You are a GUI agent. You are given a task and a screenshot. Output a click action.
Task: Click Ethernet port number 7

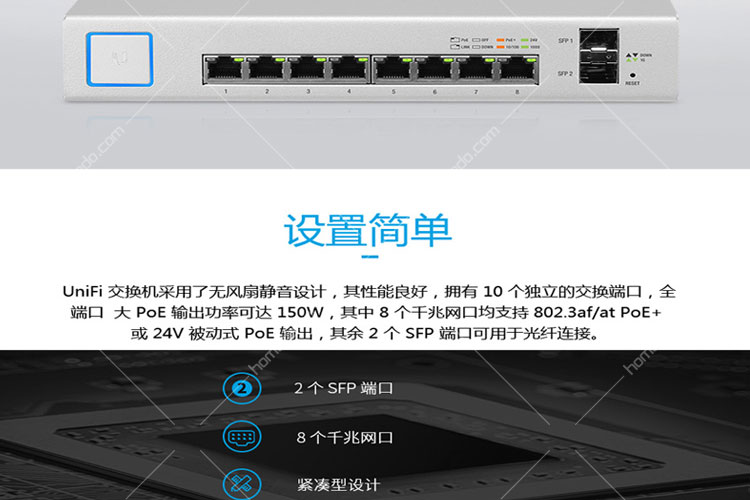[x=476, y=69]
